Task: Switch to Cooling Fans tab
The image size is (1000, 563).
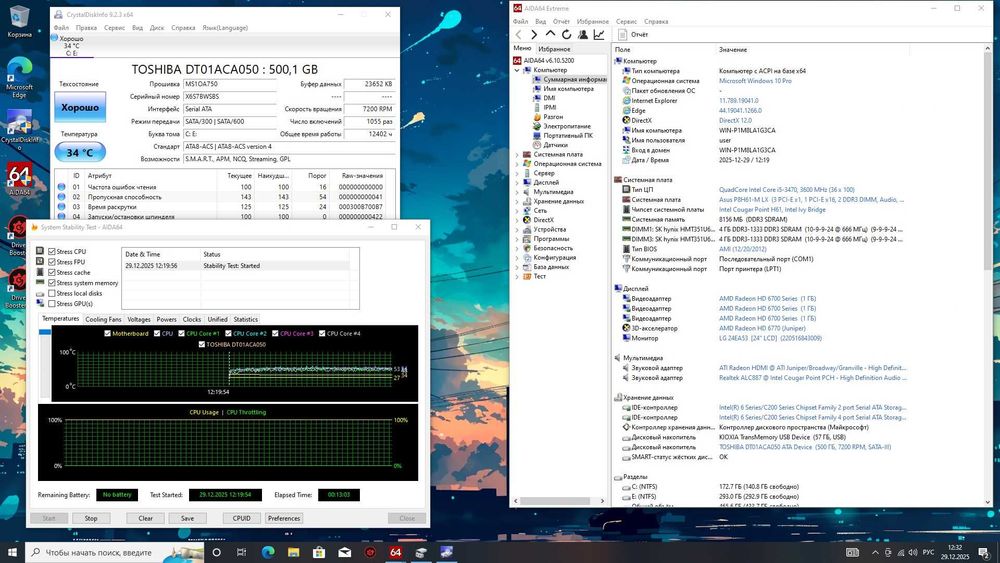Action: tap(103, 319)
